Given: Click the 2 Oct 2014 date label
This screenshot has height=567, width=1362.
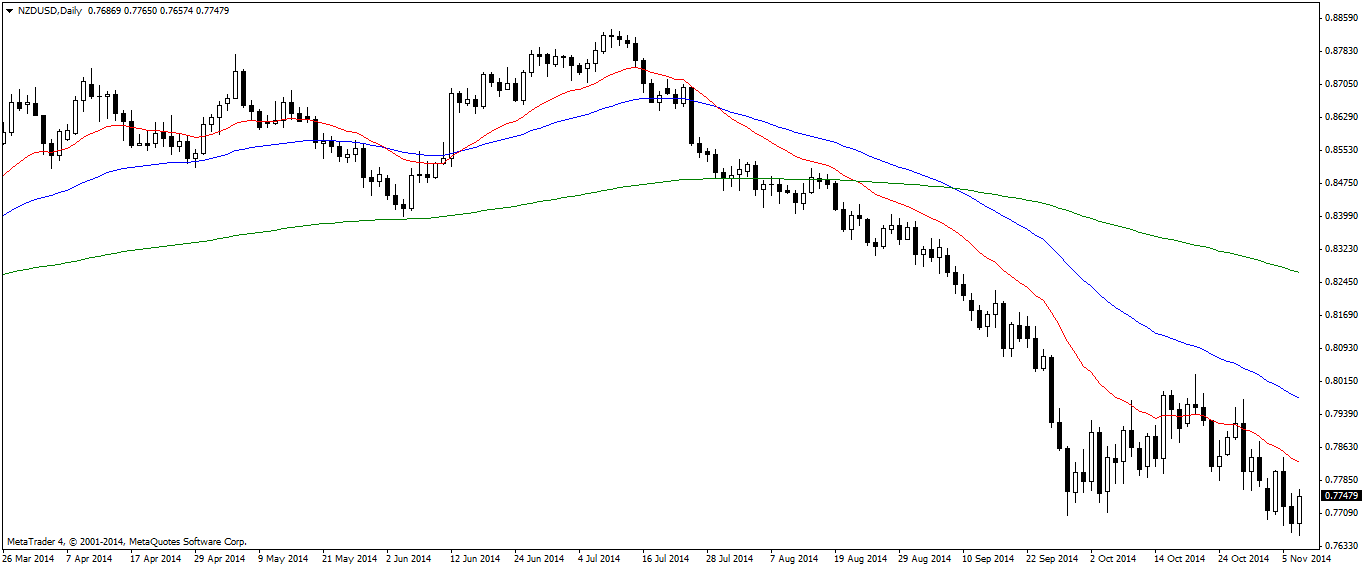Looking at the screenshot, I should [1113, 559].
